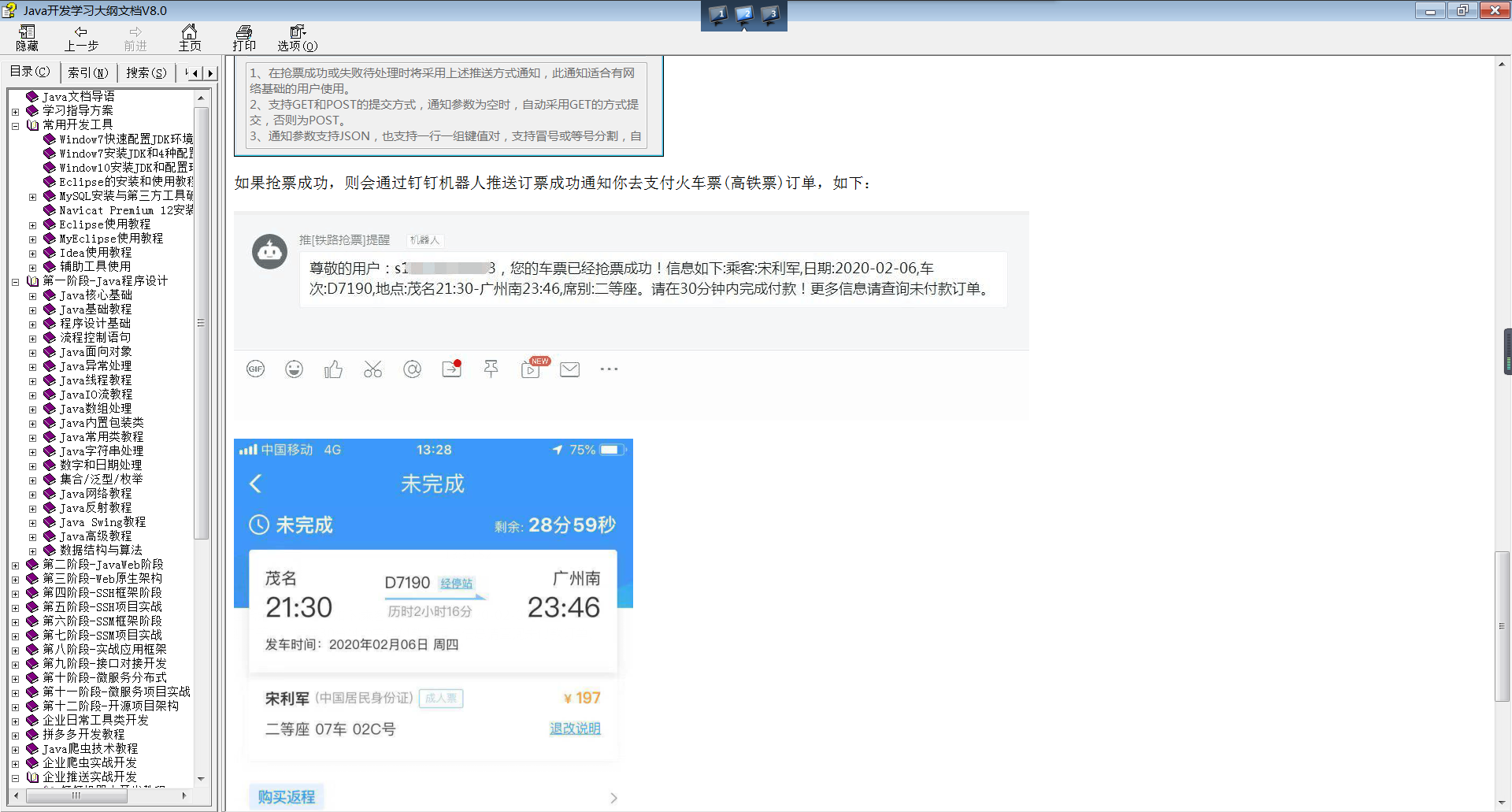Click the tree panel scroll-right arrow
The image size is (1512, 812).
(184, 795)
